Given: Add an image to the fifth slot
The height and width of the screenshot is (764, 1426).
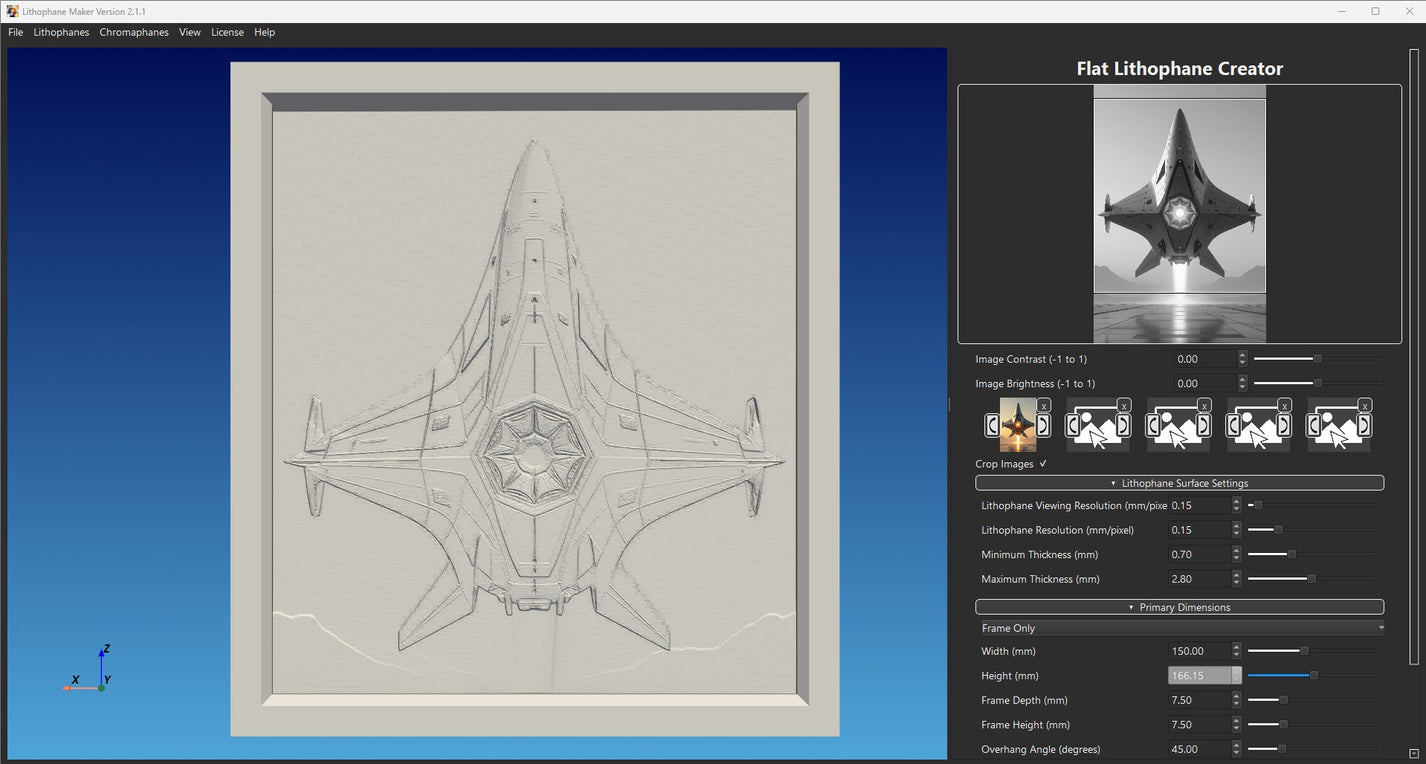Looking at the screenshot, I should pyautogui.click(x=1338, y=428).
